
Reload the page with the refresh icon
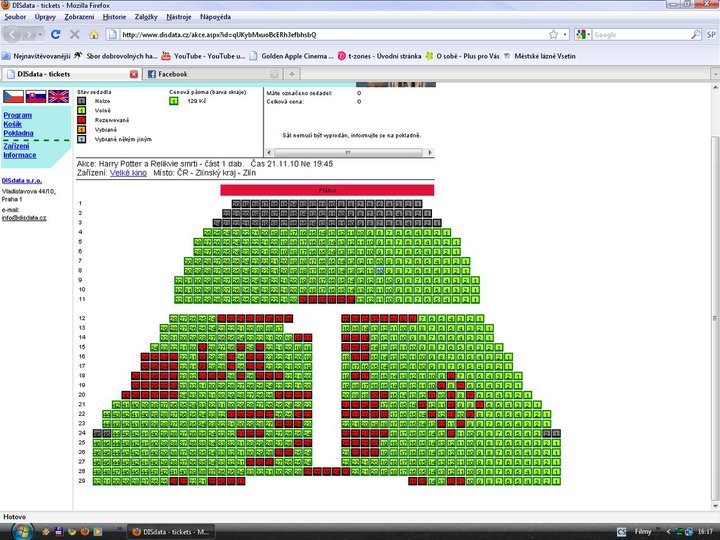56,34
